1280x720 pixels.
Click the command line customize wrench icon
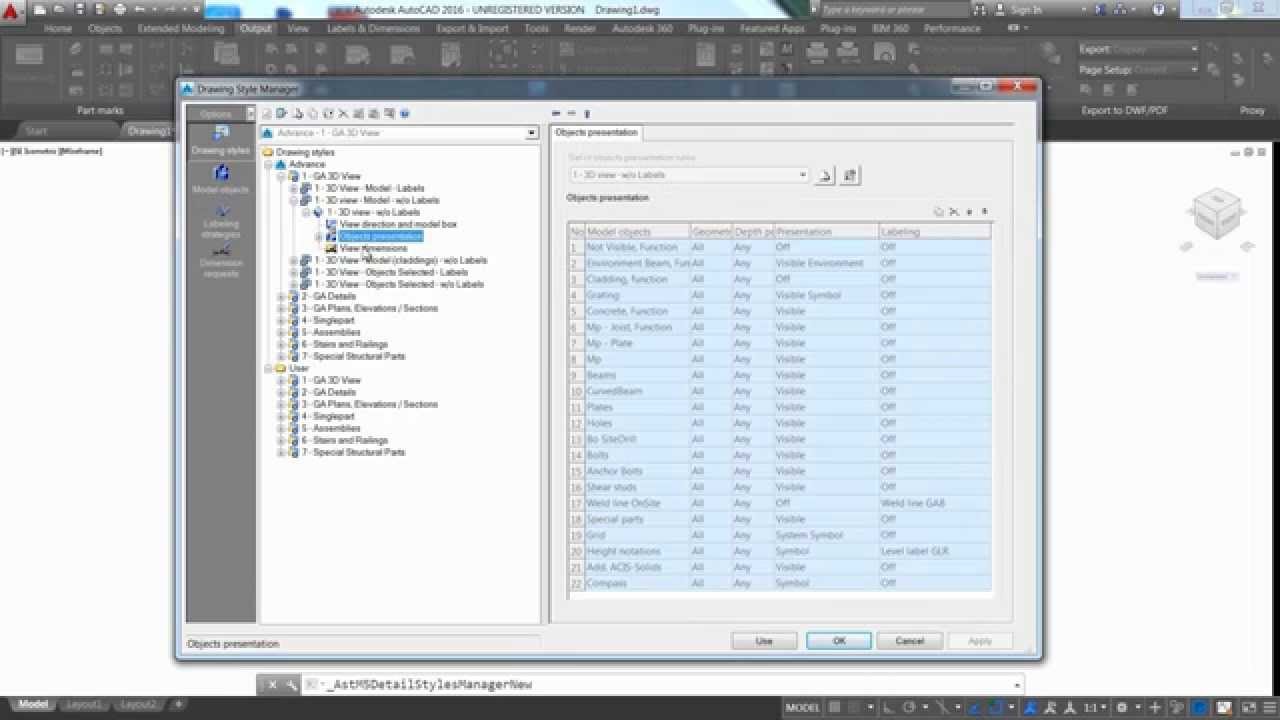[x=291, y=685]
